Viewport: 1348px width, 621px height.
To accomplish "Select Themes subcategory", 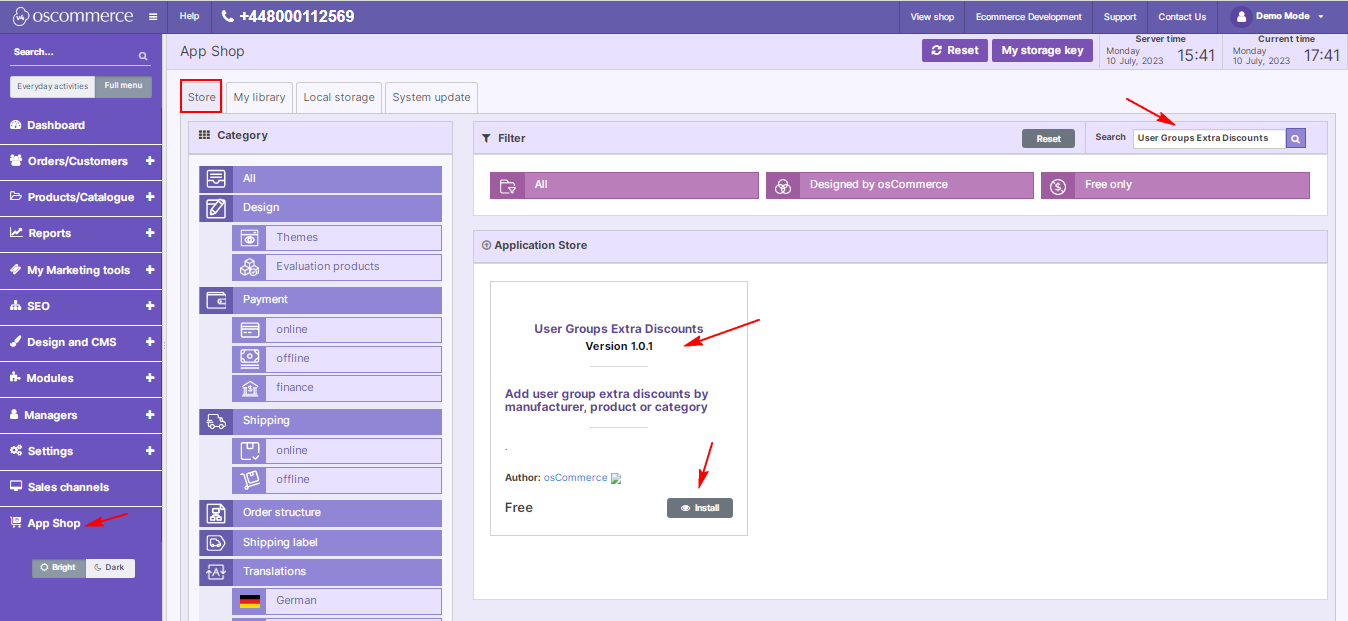I will click(x=337, y=238).
